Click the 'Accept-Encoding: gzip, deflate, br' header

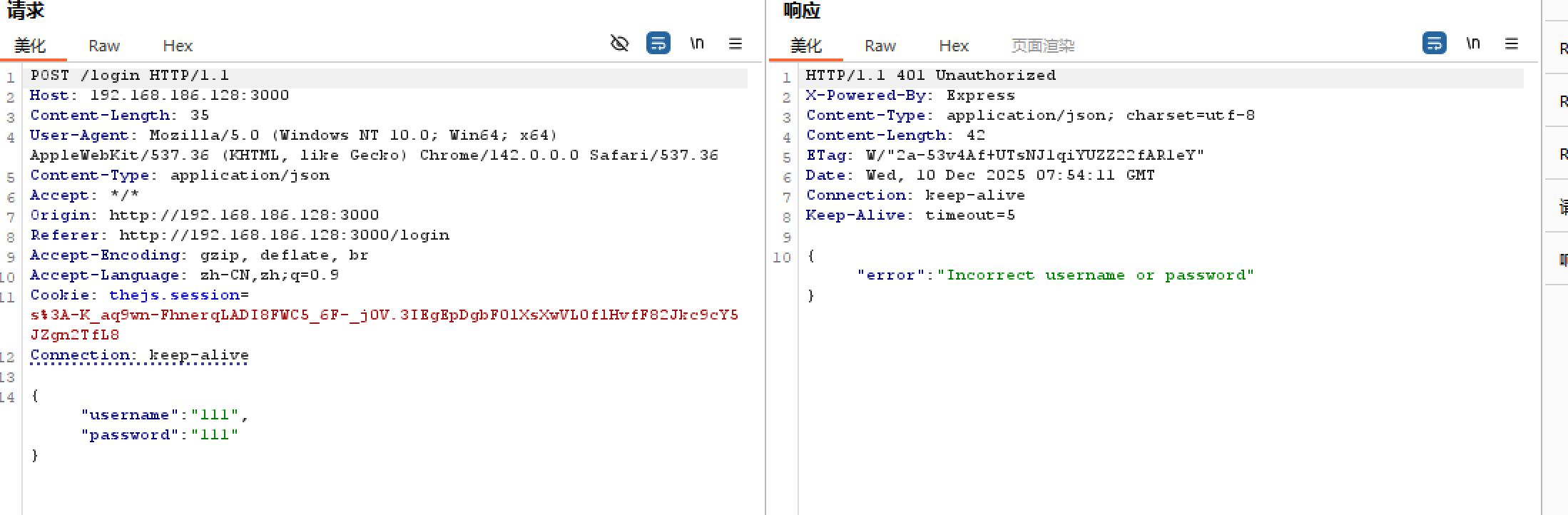point(200,255)
